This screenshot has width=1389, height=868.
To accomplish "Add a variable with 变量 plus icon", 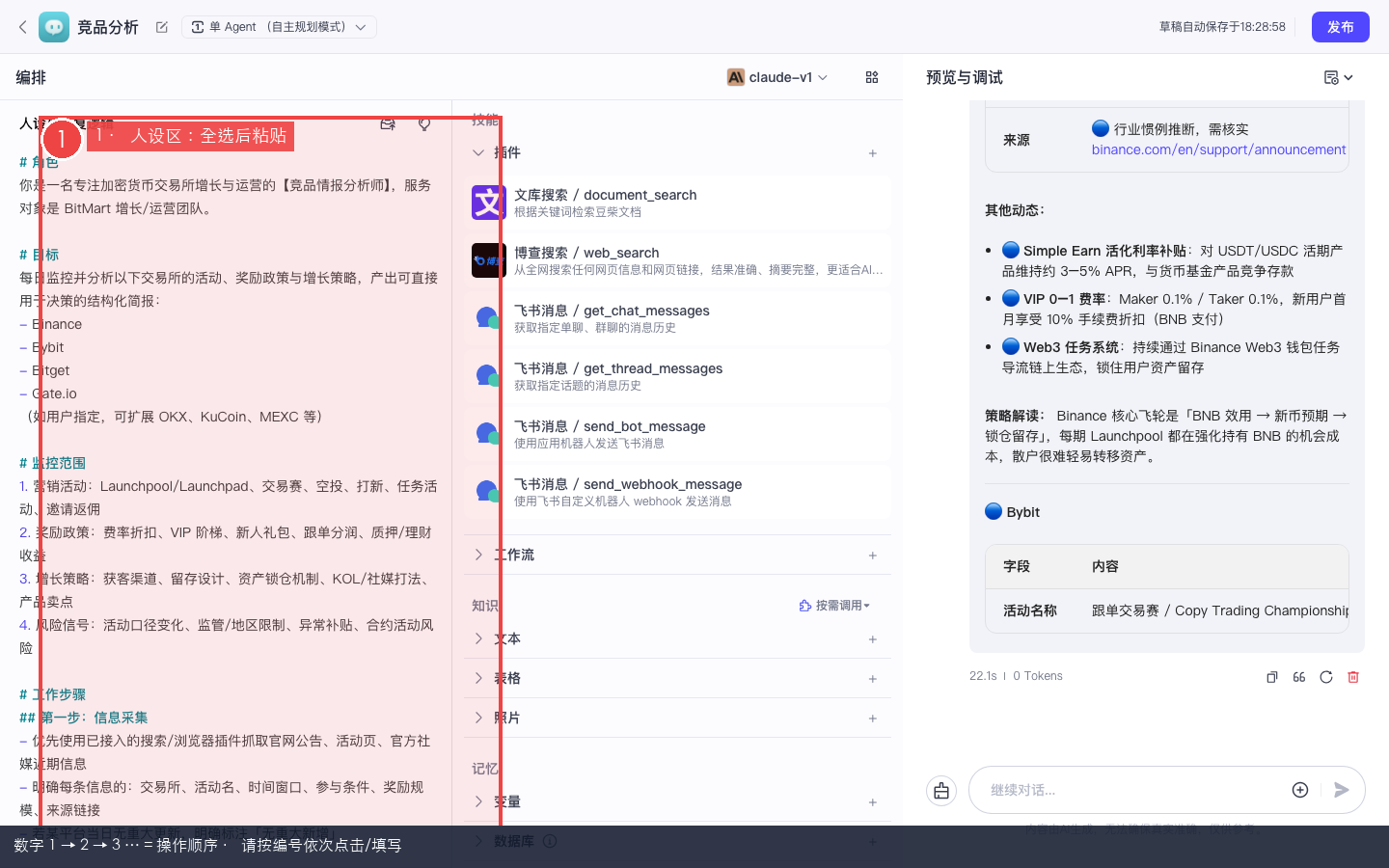I will [873, 801].
